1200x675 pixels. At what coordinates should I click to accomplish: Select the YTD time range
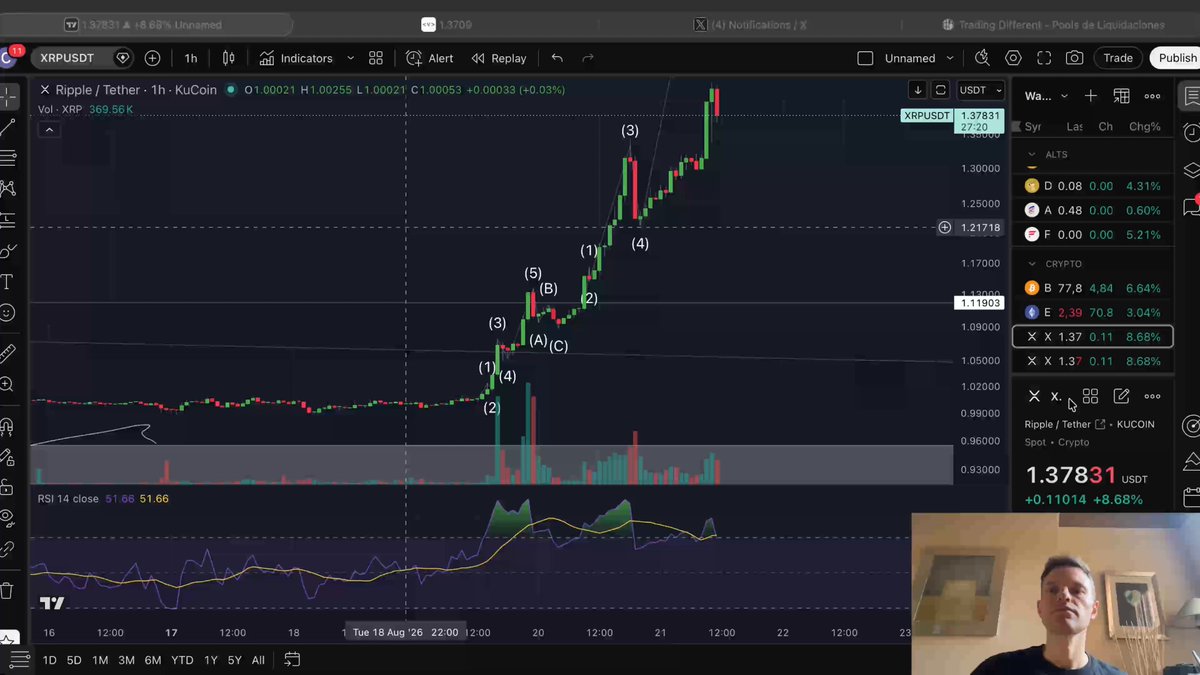tap(182, 660)
